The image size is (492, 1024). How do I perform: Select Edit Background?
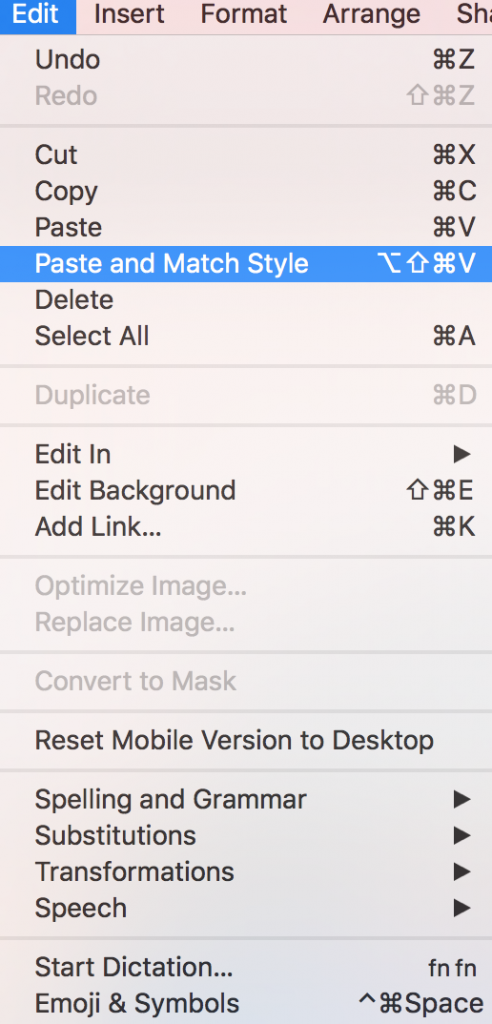[246, 490]
